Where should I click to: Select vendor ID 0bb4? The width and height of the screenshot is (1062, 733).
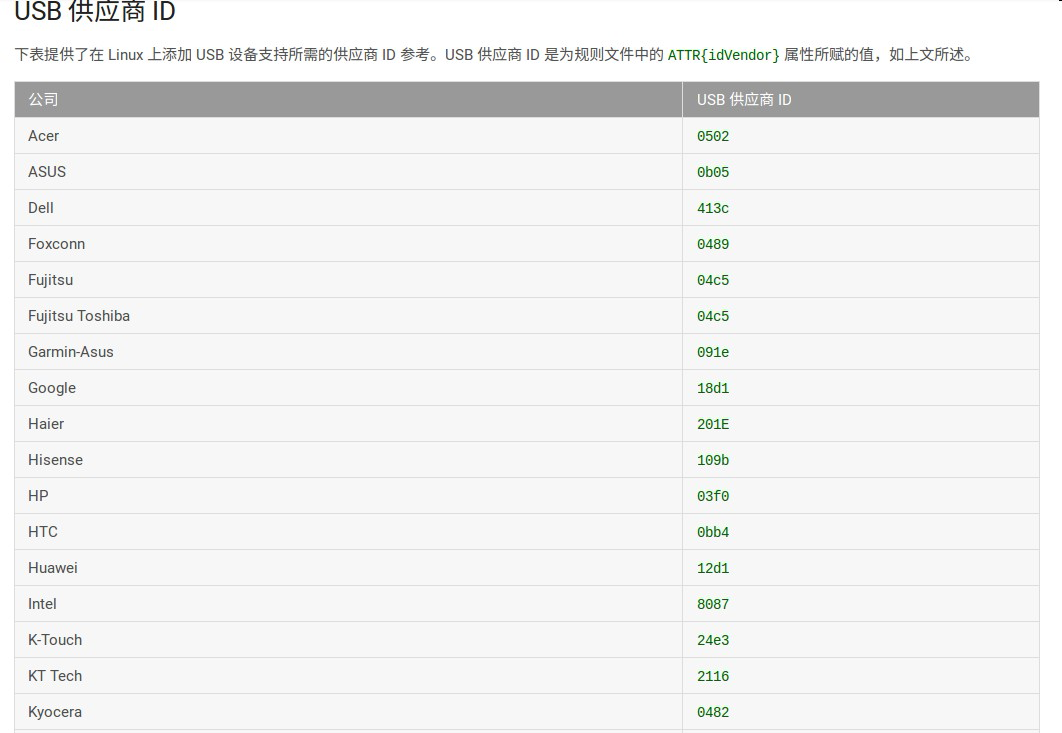(x=713, y=532)
